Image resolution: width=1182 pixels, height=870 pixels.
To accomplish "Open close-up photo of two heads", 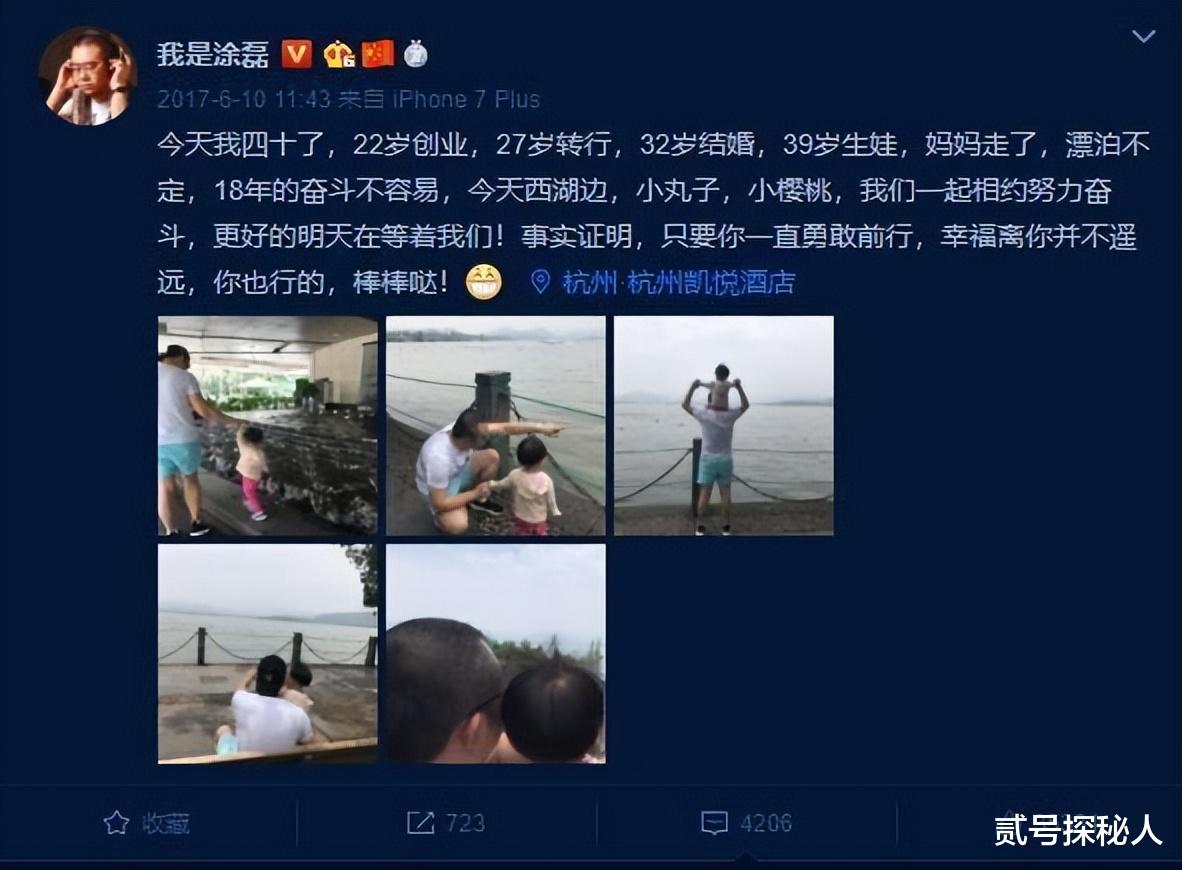I will (495, 654).
